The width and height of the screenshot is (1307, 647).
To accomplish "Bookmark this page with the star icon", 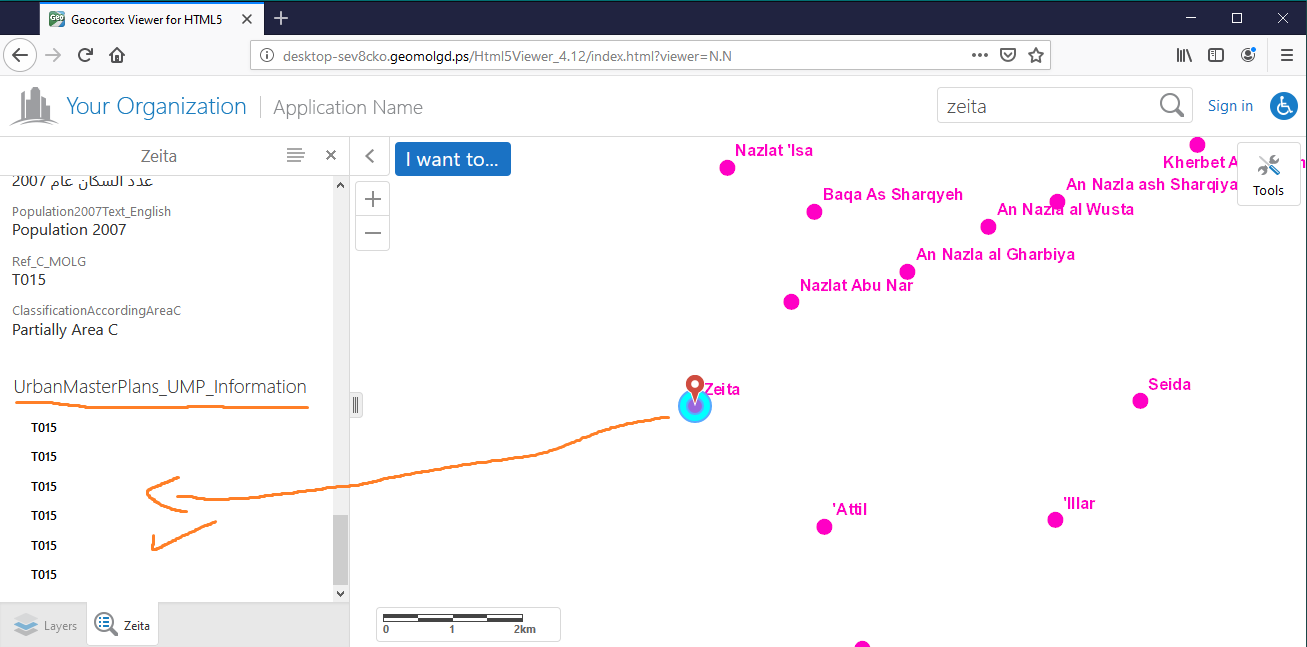I will [x=1036, y=55].
